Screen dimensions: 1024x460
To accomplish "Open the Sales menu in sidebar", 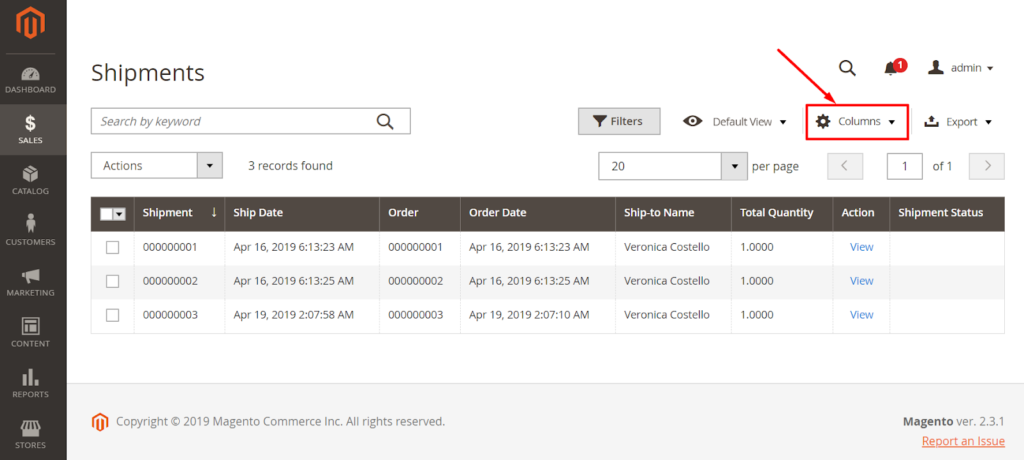I will point(31,129).
